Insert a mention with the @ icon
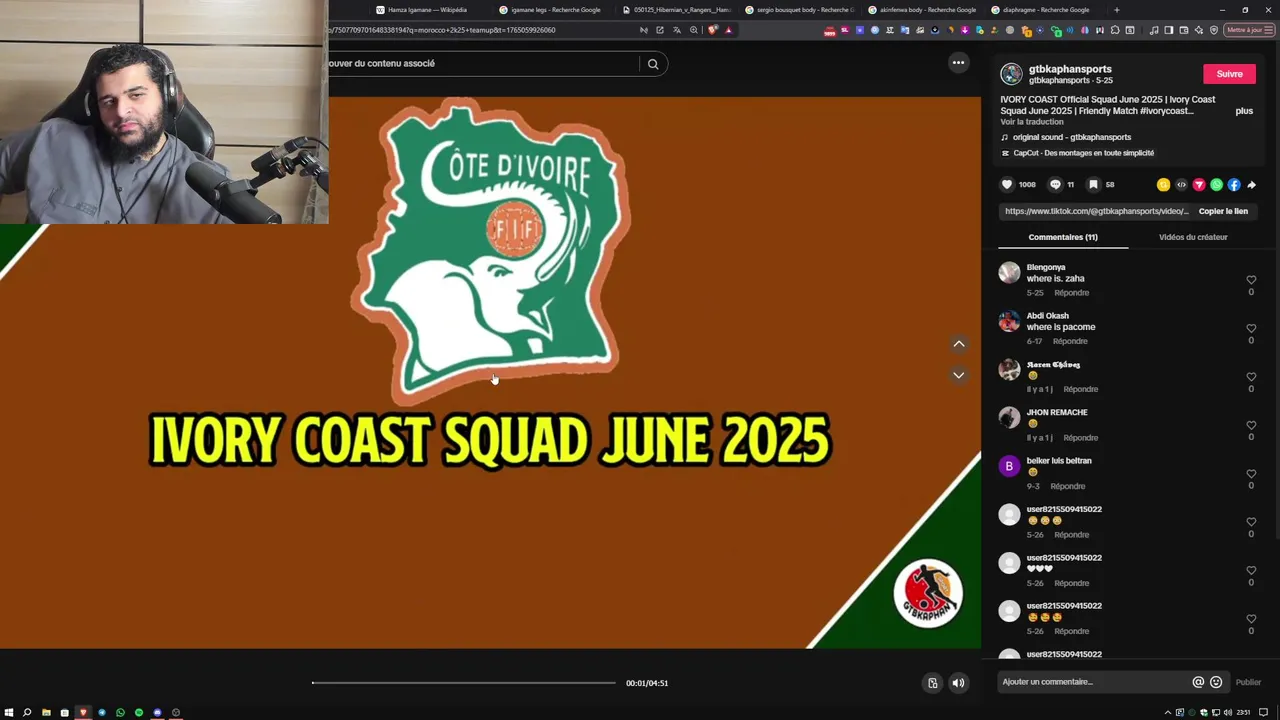Screen dimensions: 1280x720 coord(1198,682)
